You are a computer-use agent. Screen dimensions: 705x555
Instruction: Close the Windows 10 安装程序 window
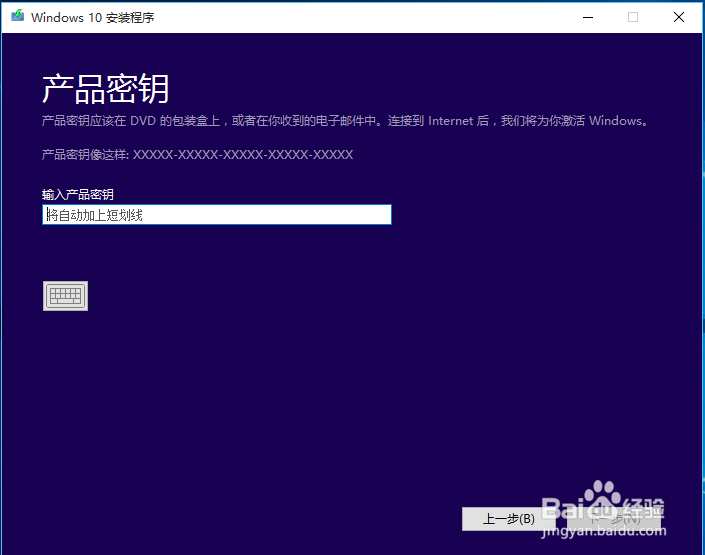coord(679,17)
